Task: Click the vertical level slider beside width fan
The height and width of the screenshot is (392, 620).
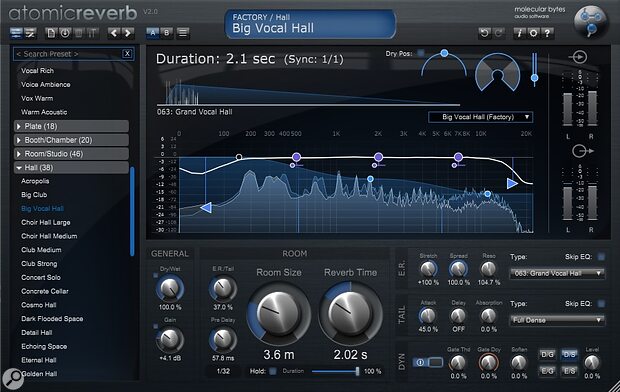Action: click(535, 70)
